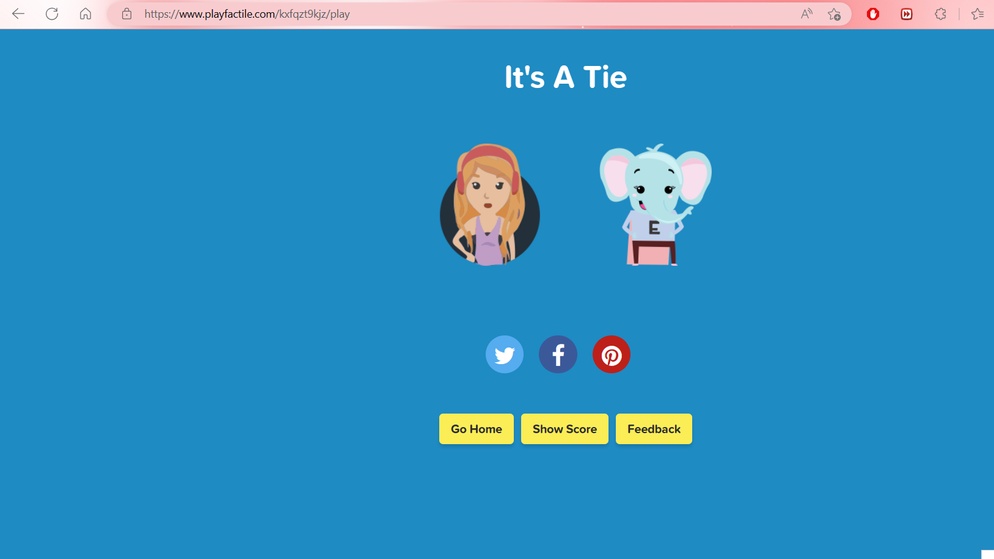Open the Feedback button
This screenshot has width=994, height=559.
pos(654,429)
